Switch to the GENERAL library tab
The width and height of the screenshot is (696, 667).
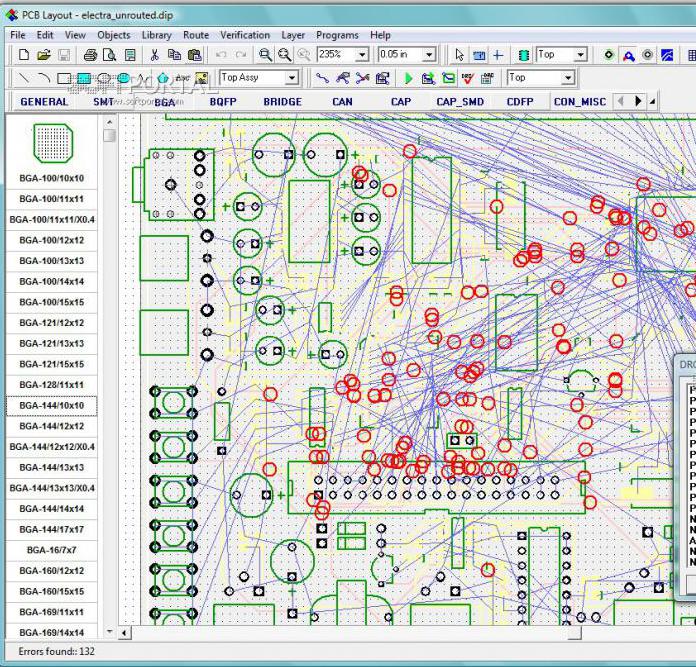point(44,102)
